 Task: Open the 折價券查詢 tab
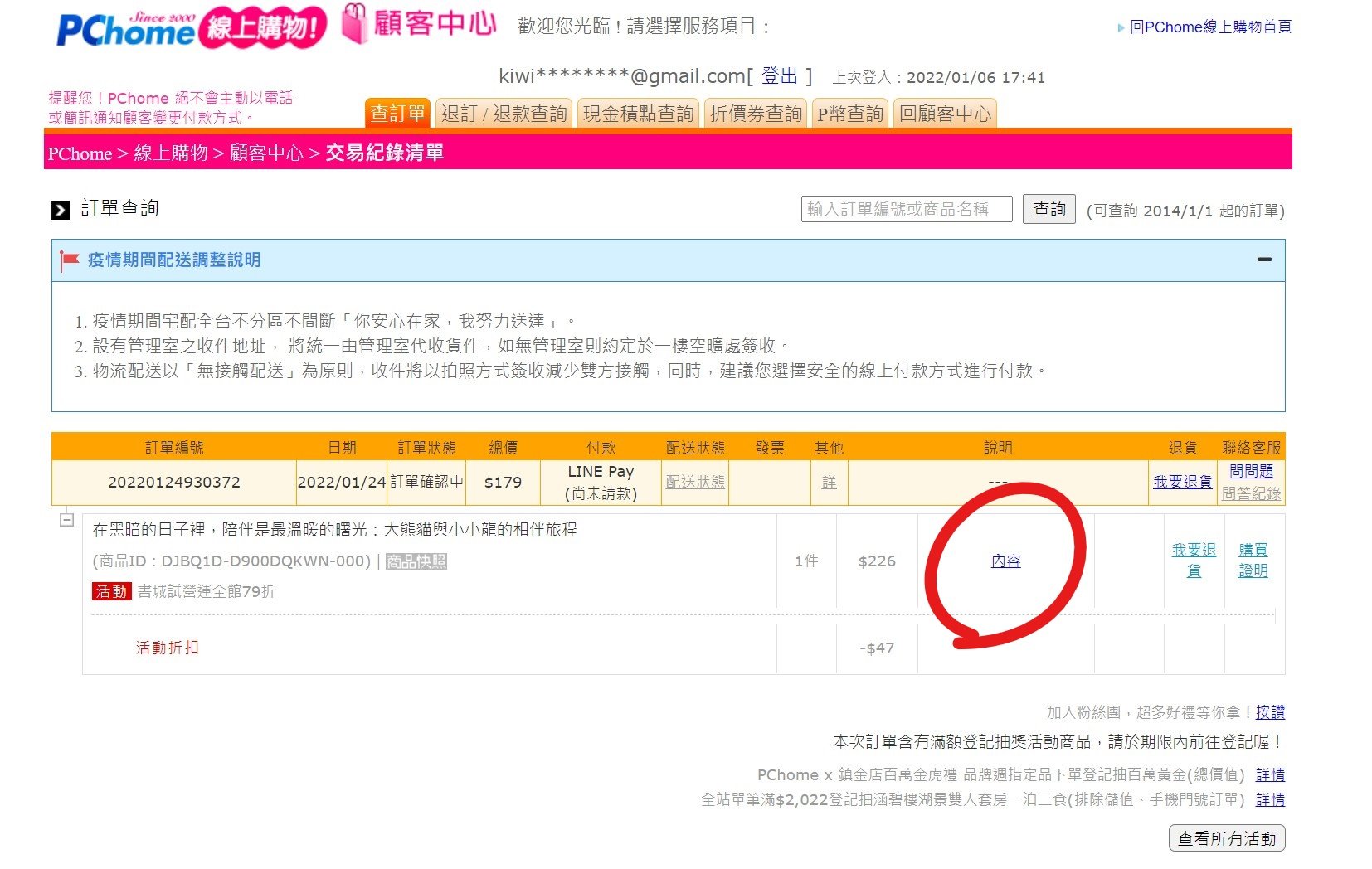coord(756,114)
